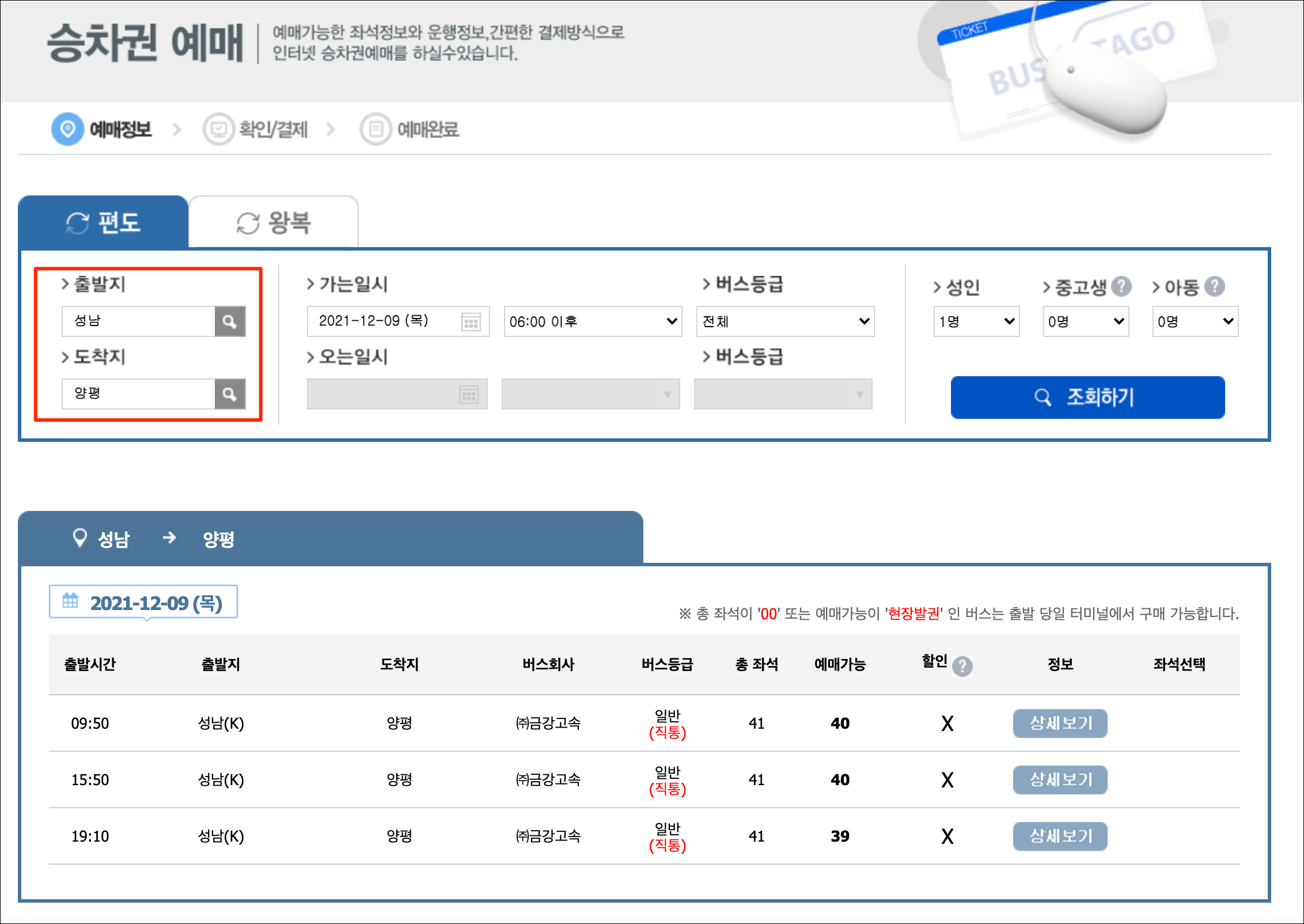Open the 성인 1명 passenger dropdown
This screenshot has height=924, width=1304.
click(x=976, y=321)
